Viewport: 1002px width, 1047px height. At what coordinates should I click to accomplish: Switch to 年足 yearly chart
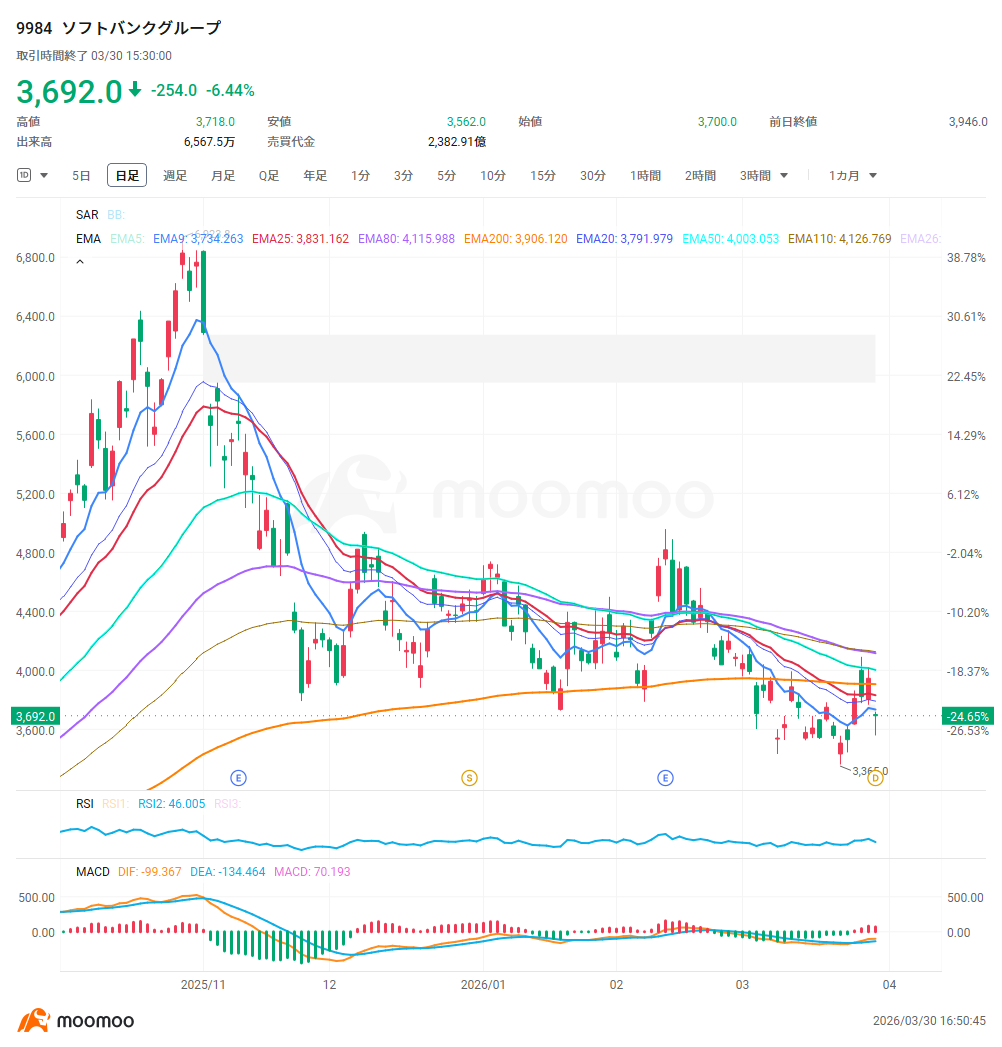coord(315,176)
